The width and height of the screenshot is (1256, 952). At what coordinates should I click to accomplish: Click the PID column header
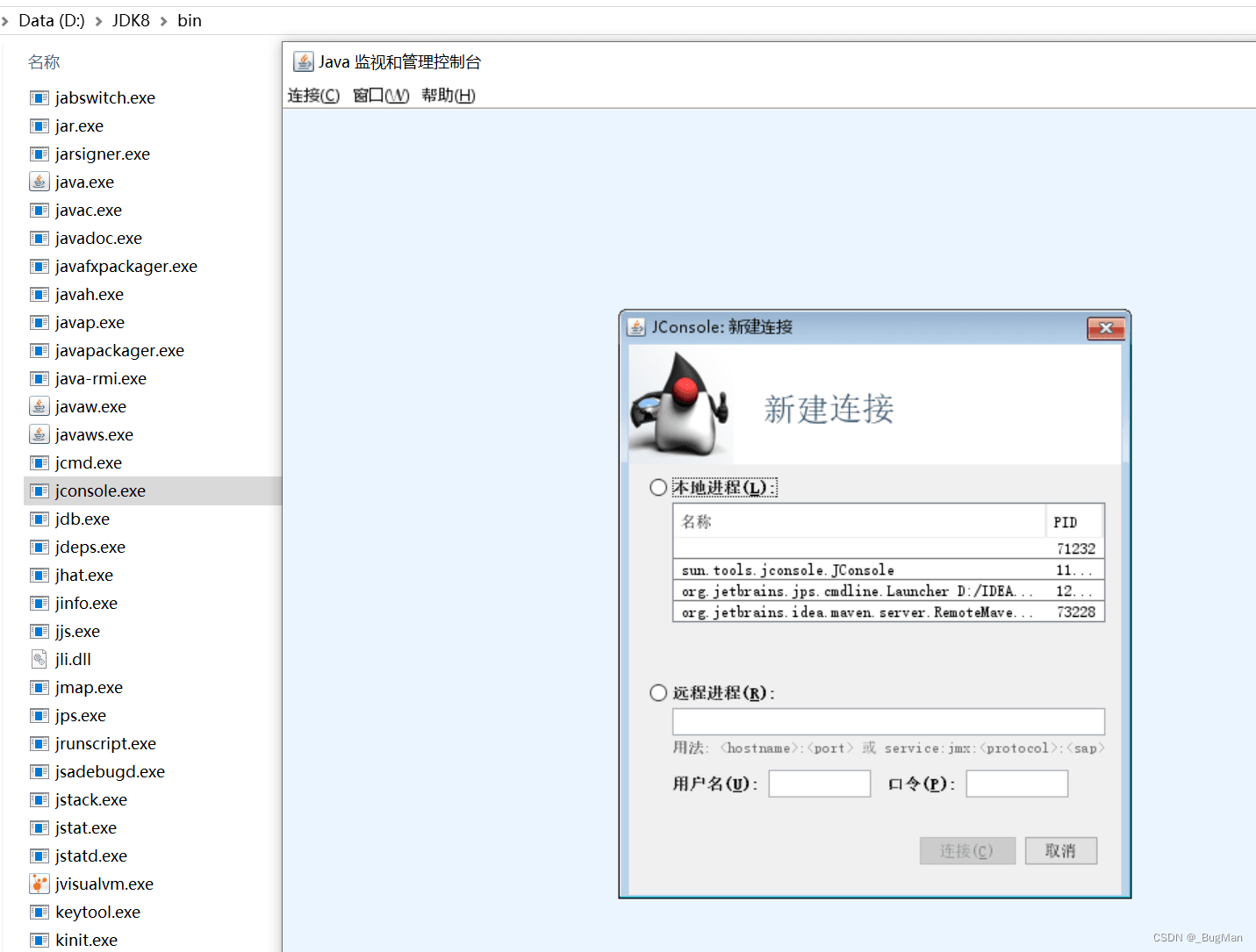point(1074,521)
